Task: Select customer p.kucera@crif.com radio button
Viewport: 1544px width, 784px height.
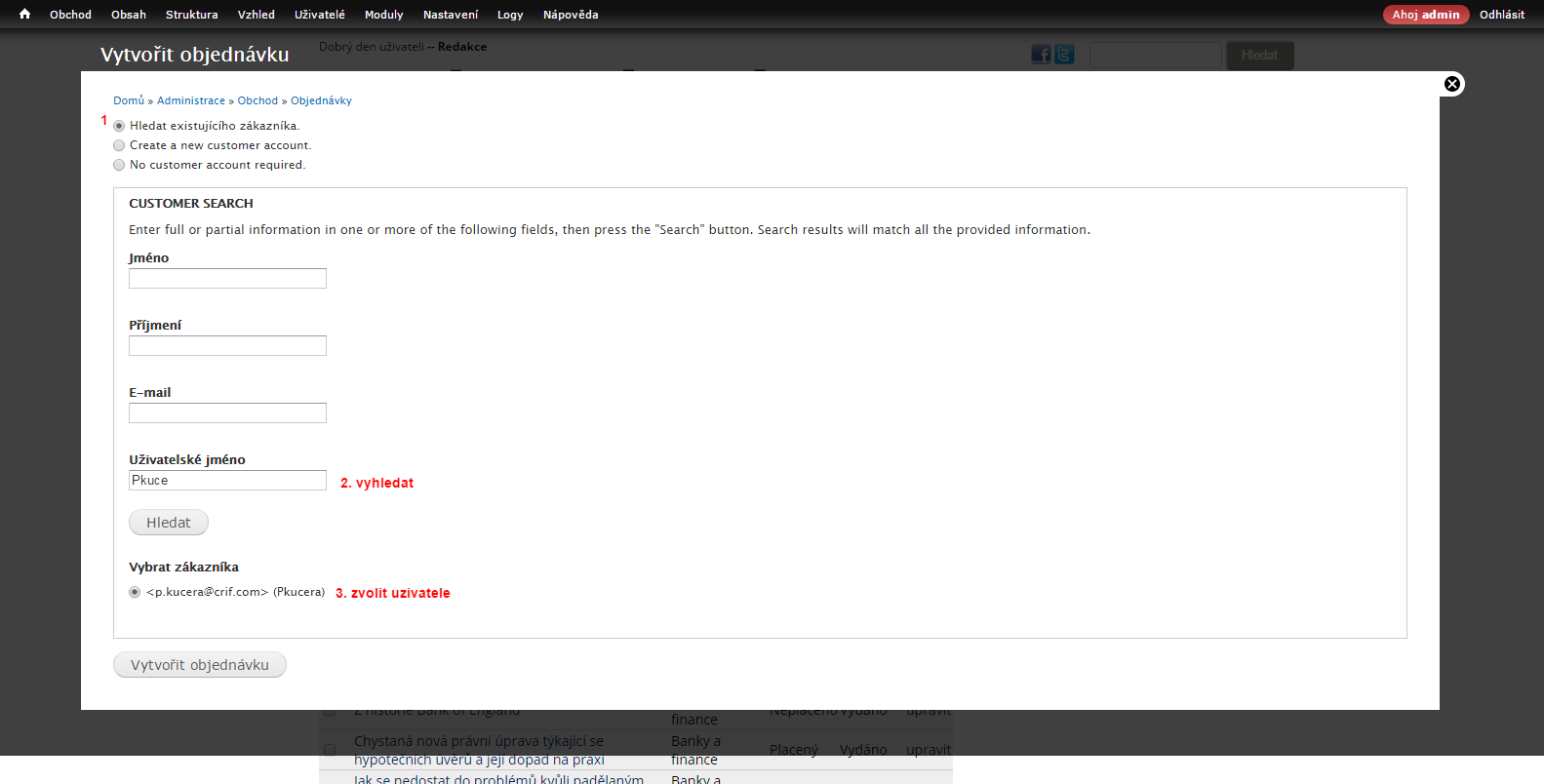Action: pos(135,592)
